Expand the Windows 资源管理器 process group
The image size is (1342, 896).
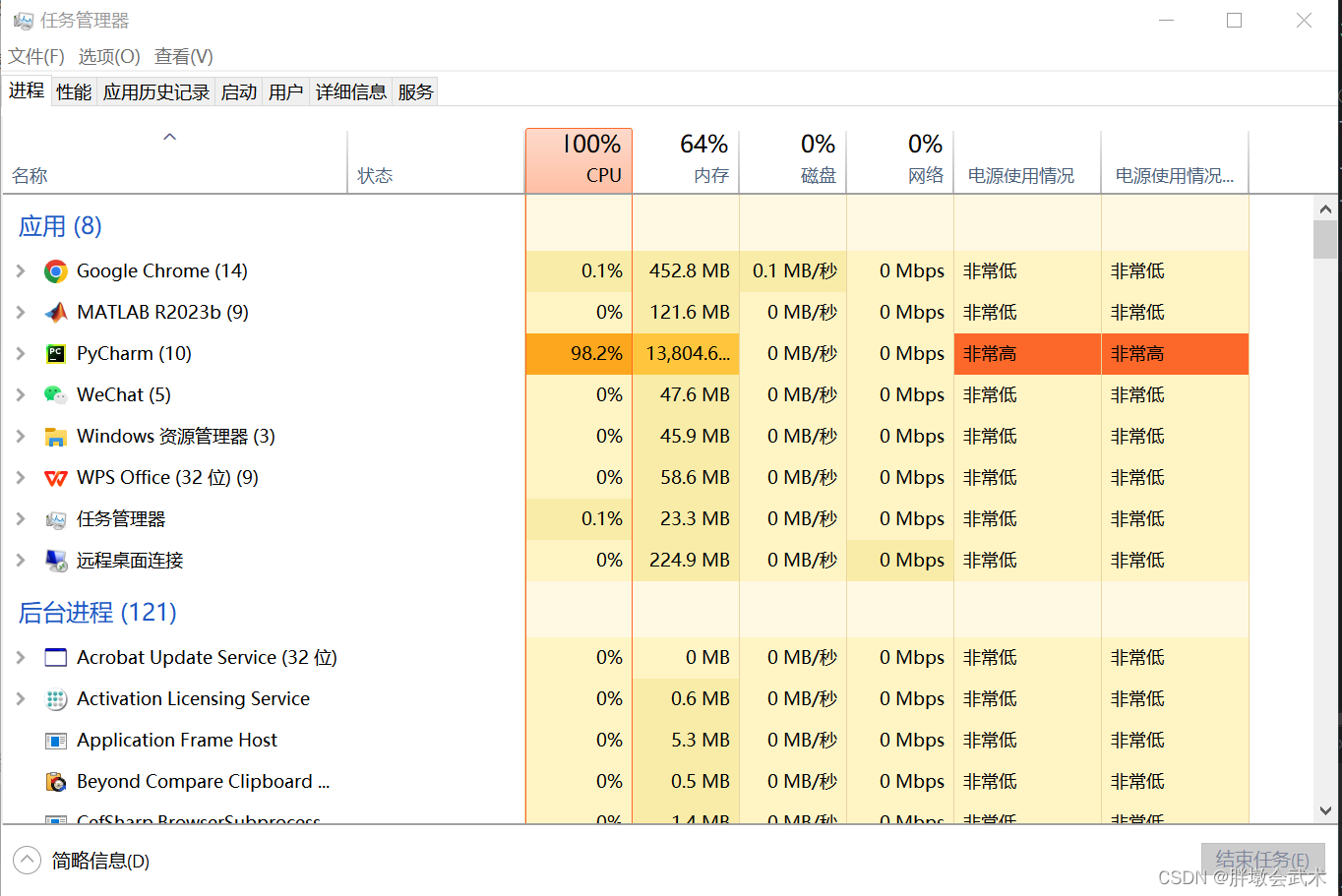pos(21,436)
